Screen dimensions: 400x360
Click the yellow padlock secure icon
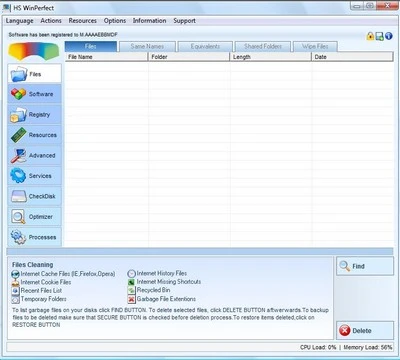pyautogui.click(x=370, y=36)
